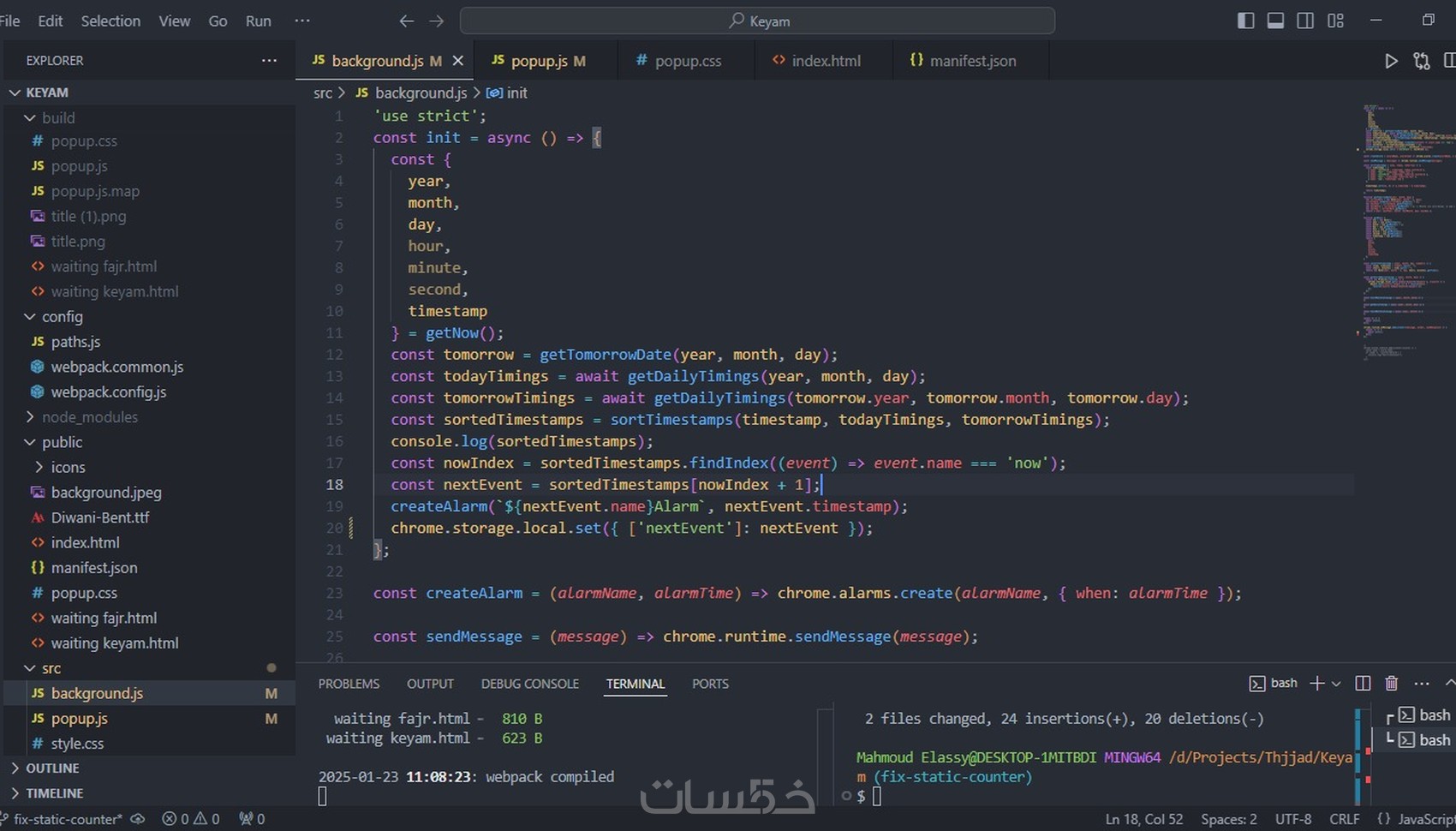Screen dimensions: 1456x831
Task: Open the terminal panel more actions ellipsis
Action: [1422, 683]
